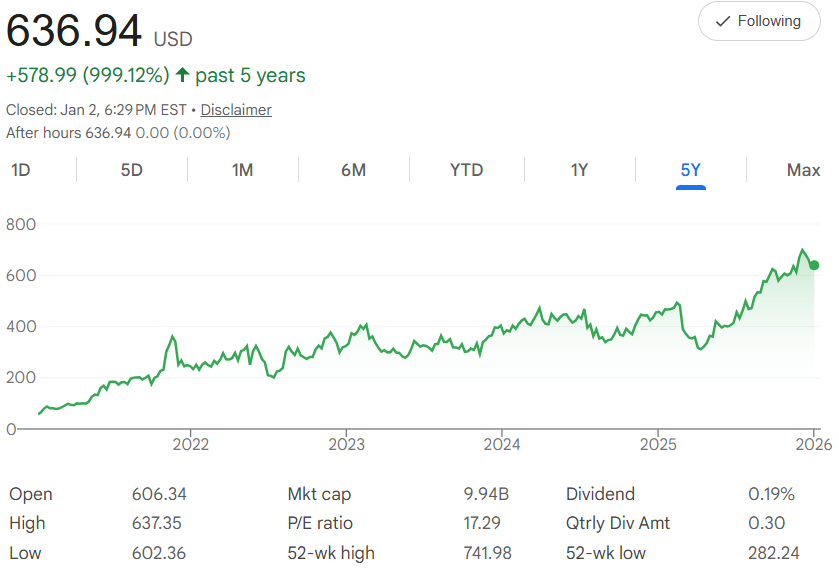Click the green endpoint dot on chart
This screenshot has width=839, height=569.
814,265
